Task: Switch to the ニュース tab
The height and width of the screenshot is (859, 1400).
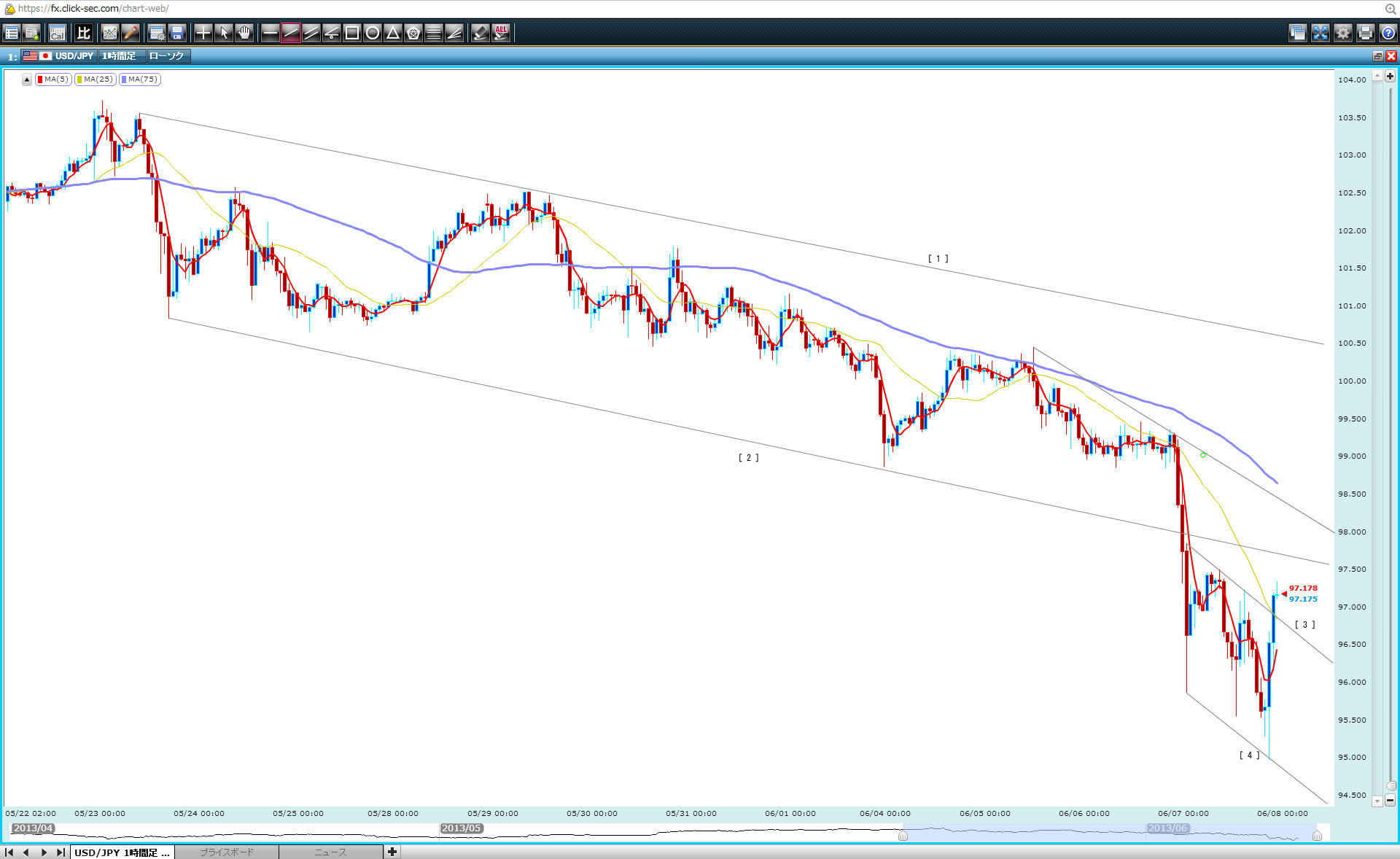Action: [x=330, y=852]
